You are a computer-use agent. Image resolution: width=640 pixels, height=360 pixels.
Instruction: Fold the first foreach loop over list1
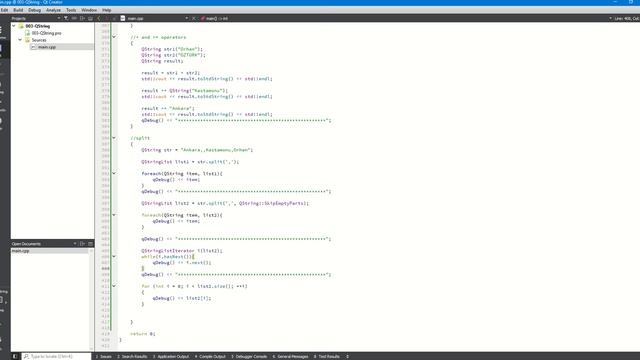tap(114, 173)
